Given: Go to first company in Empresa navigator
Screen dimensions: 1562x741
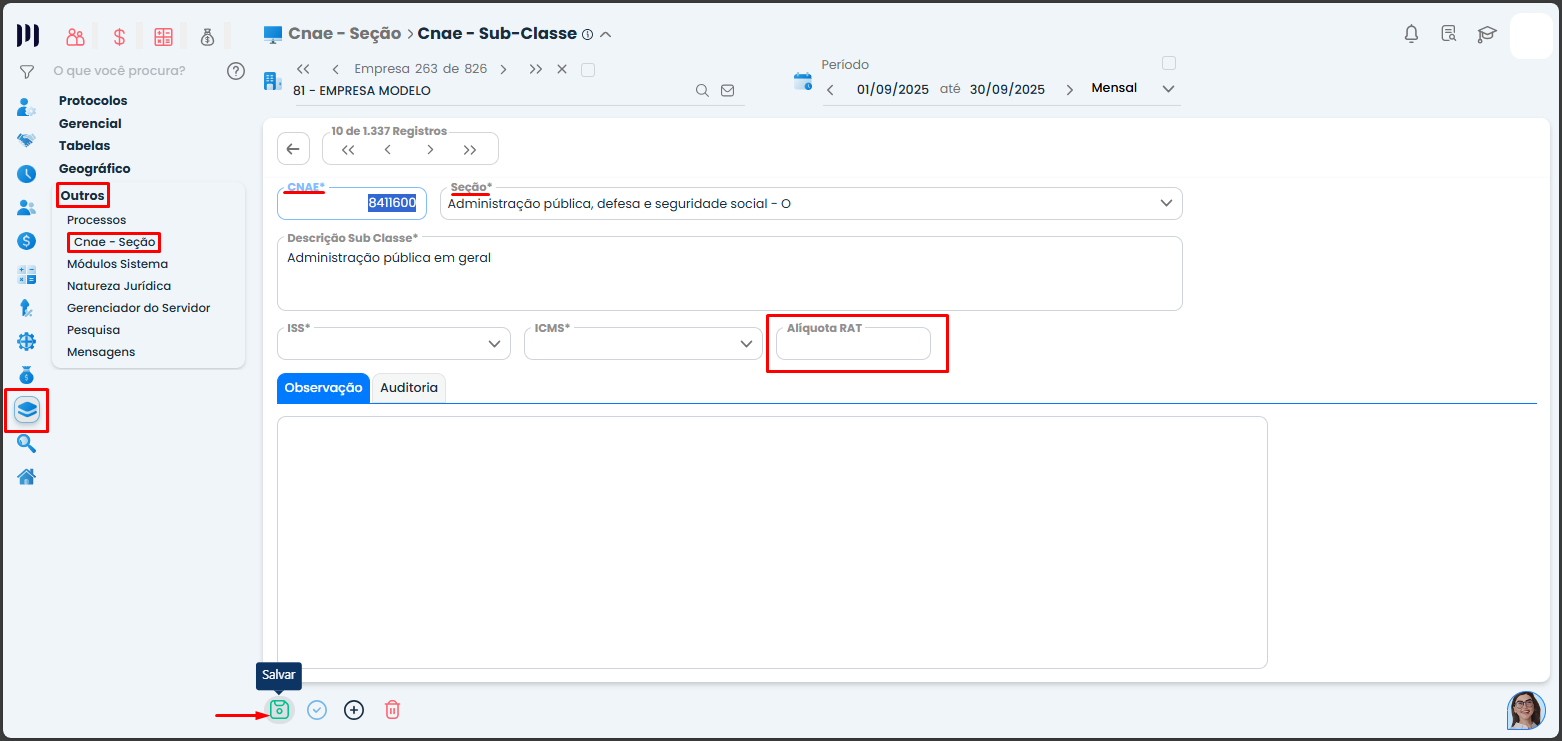Looking at the screenshot, I should (303, 69).
